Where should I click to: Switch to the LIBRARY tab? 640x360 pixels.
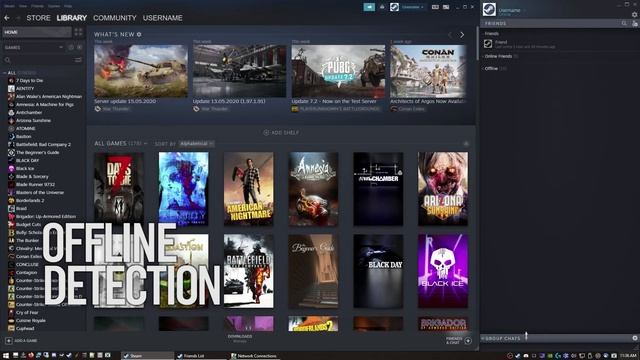(71, 18)
